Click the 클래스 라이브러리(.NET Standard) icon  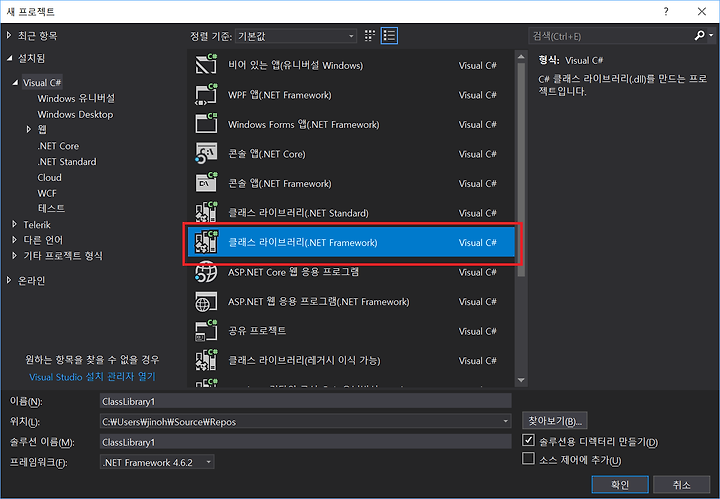(206, 213)
